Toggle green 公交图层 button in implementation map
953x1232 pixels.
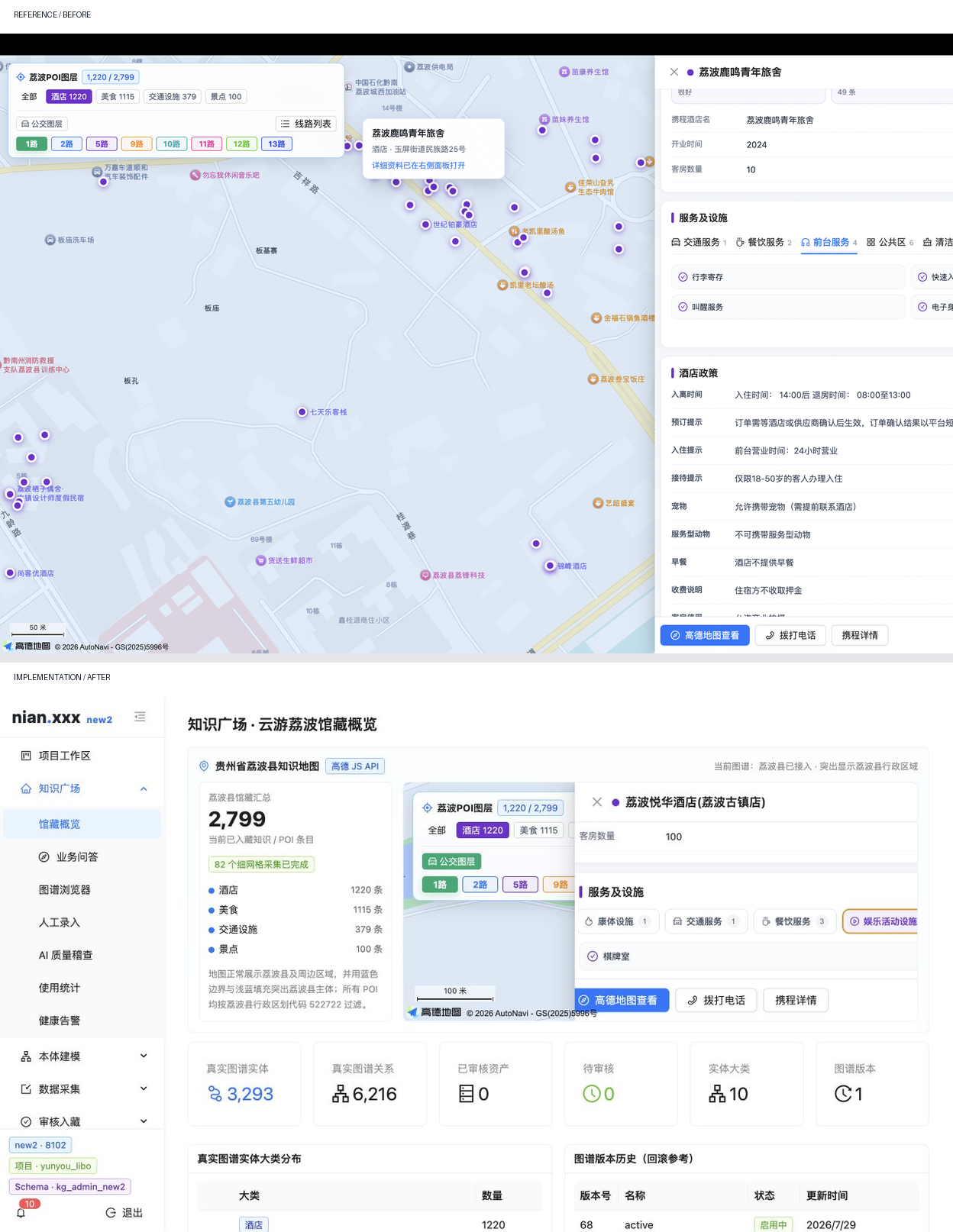click(x=451, y=862)
